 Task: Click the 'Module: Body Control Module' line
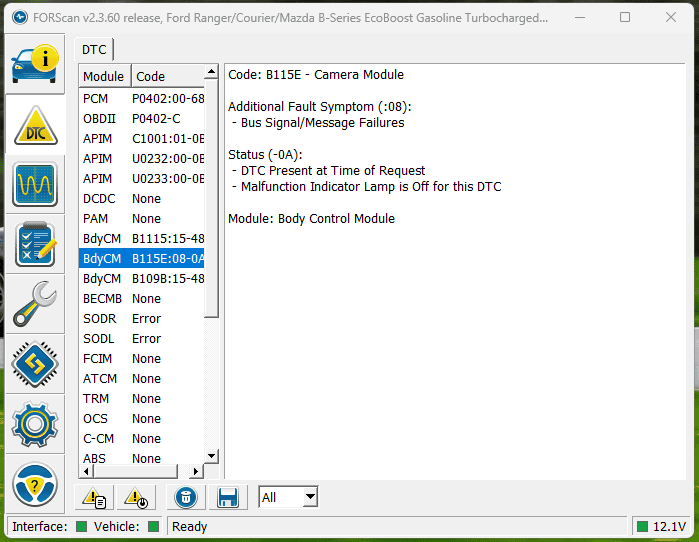click(x=312, y=219)
